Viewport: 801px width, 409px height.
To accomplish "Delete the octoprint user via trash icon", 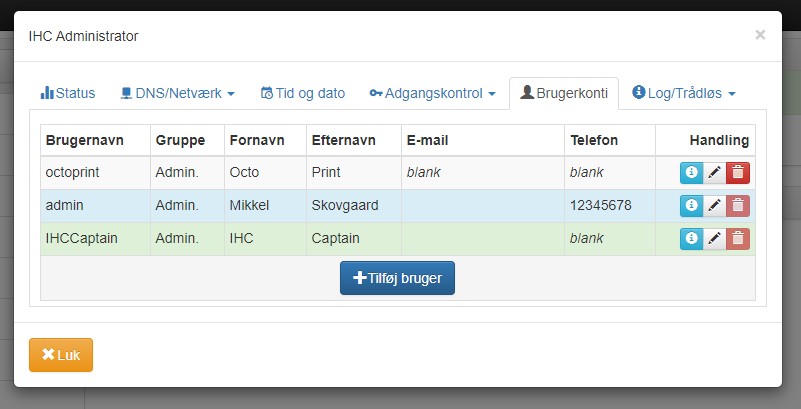I will (x=738, y=173).
